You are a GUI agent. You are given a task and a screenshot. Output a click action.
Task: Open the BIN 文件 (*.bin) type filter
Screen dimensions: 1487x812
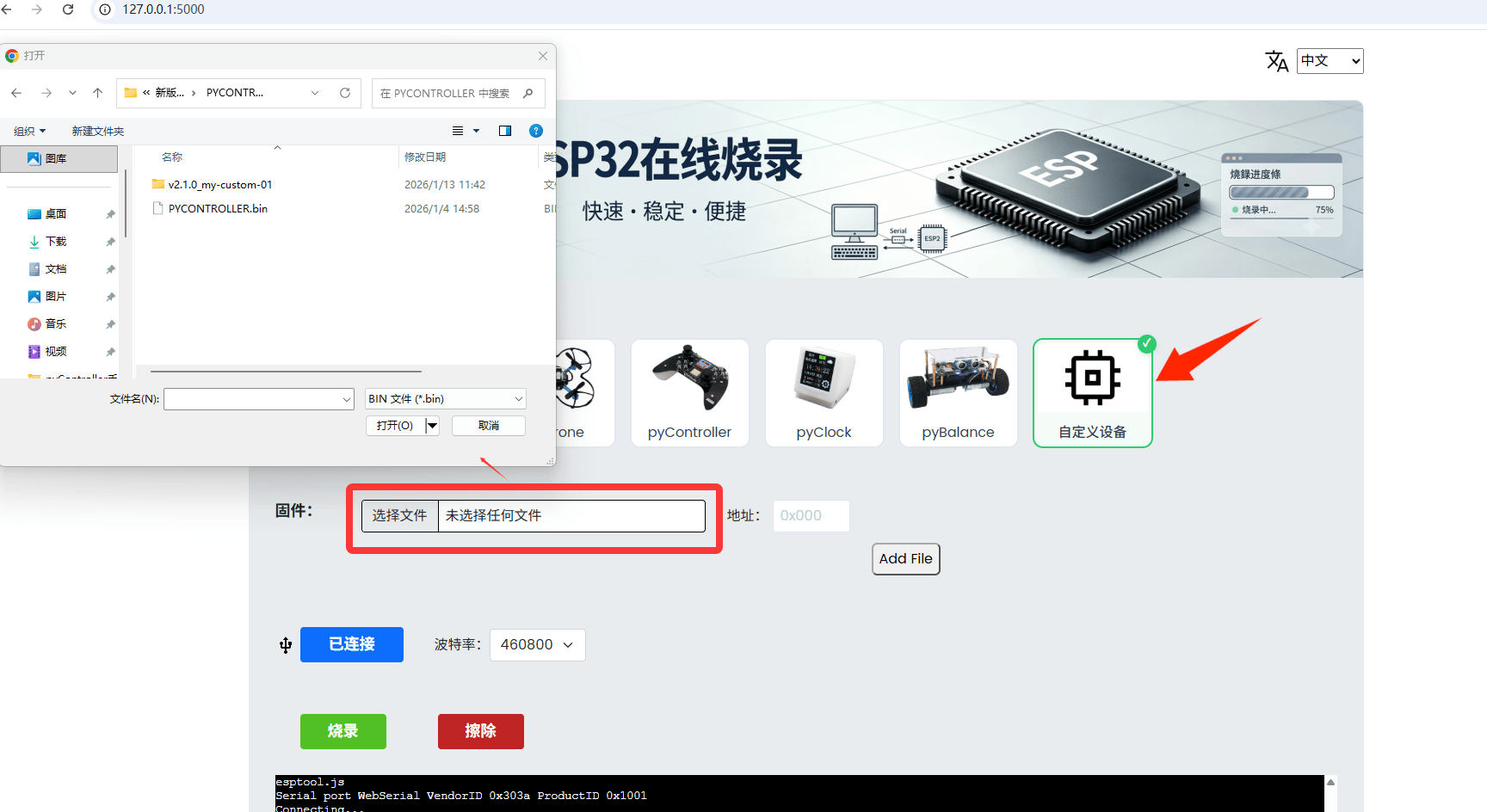pyautogui.click(x=445, y=399)
